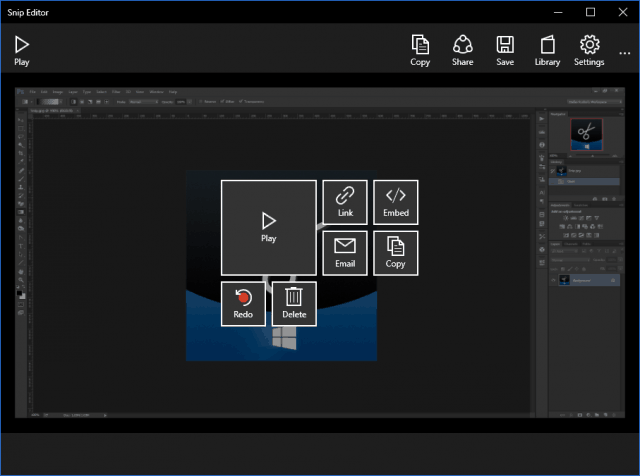Toggle the Background layer eye visibility icon
This screenshot has width=640, height=476.
[x=553, y=280]
